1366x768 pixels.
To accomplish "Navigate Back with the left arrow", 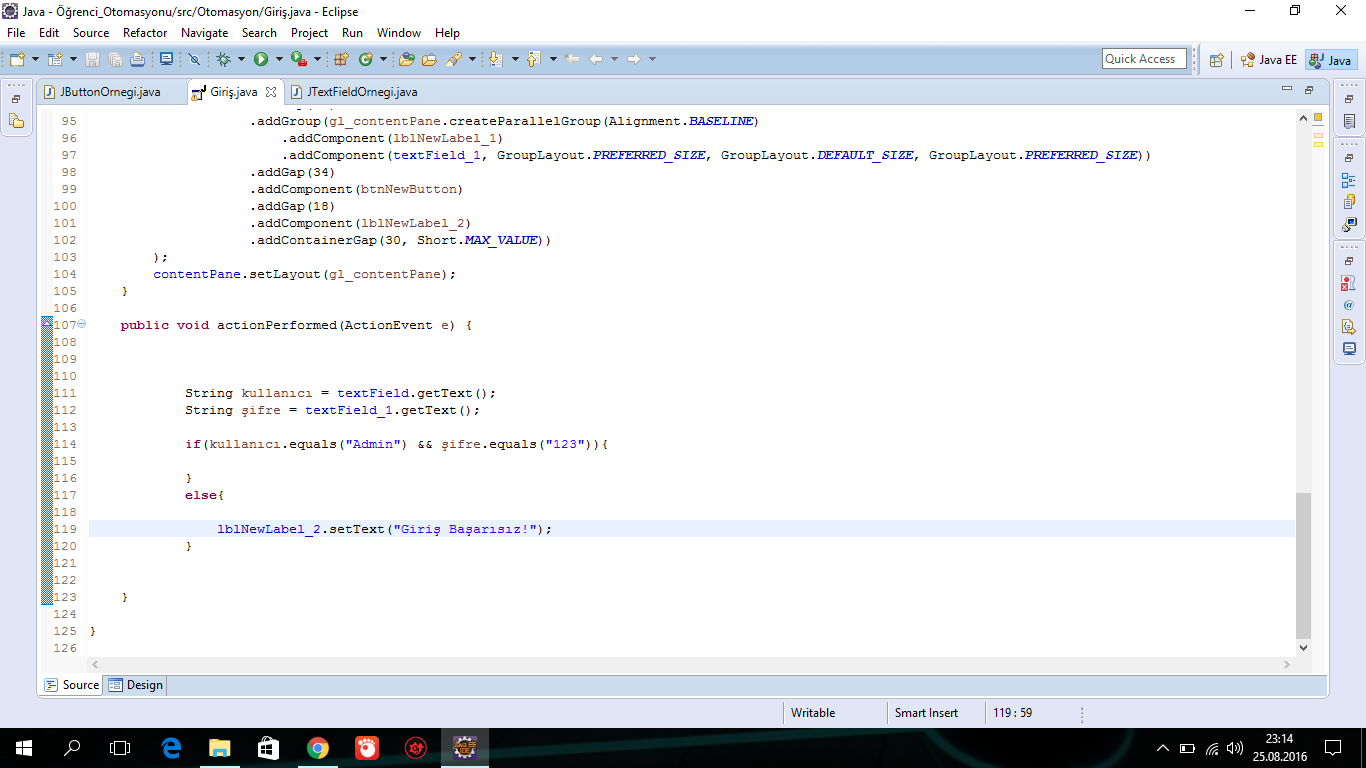I will point(596,59).
